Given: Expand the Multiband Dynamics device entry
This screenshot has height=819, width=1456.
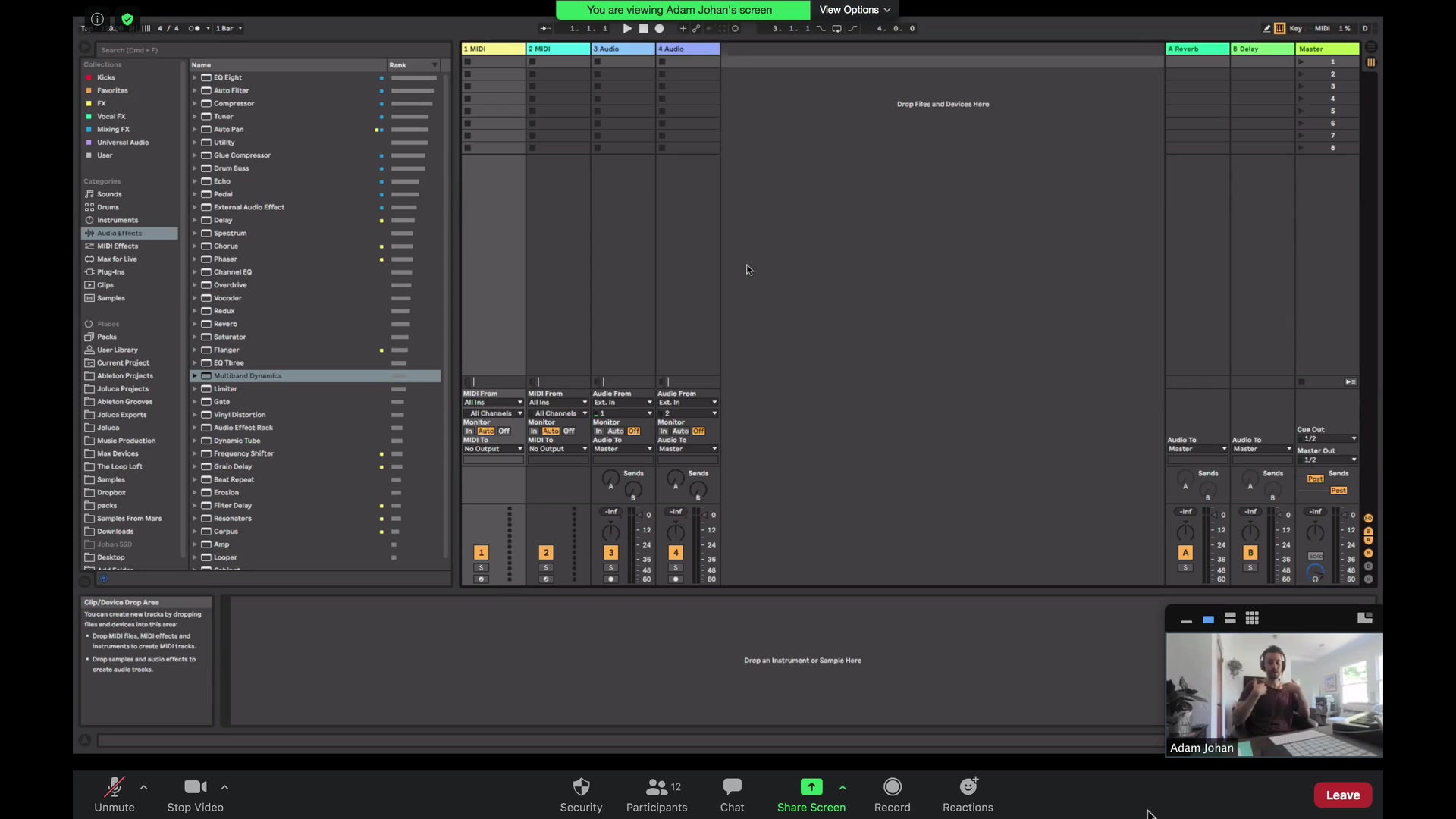Looking at the screenshot, I should [x=195, y=375].
